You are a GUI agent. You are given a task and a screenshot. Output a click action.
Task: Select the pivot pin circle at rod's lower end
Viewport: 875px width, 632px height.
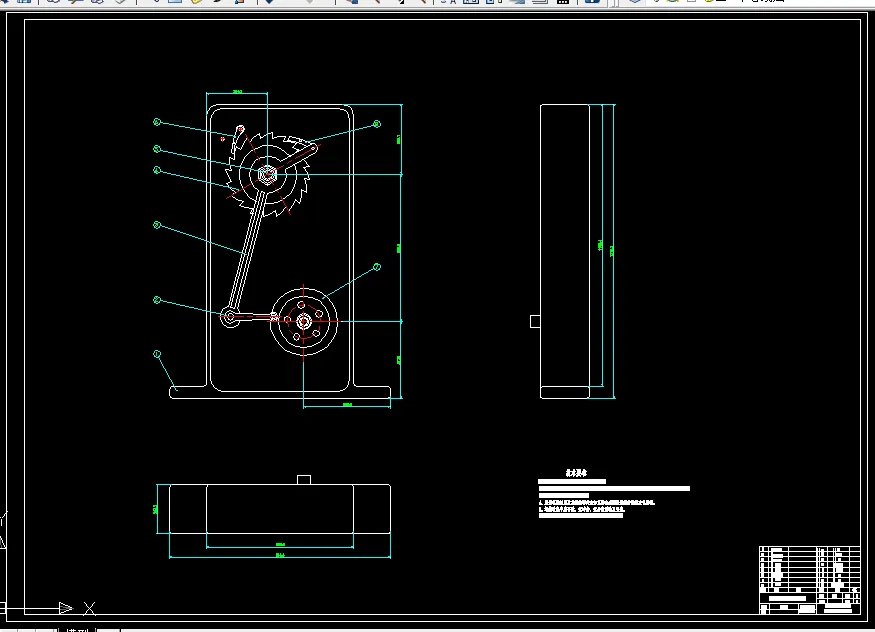click(230, 317)
